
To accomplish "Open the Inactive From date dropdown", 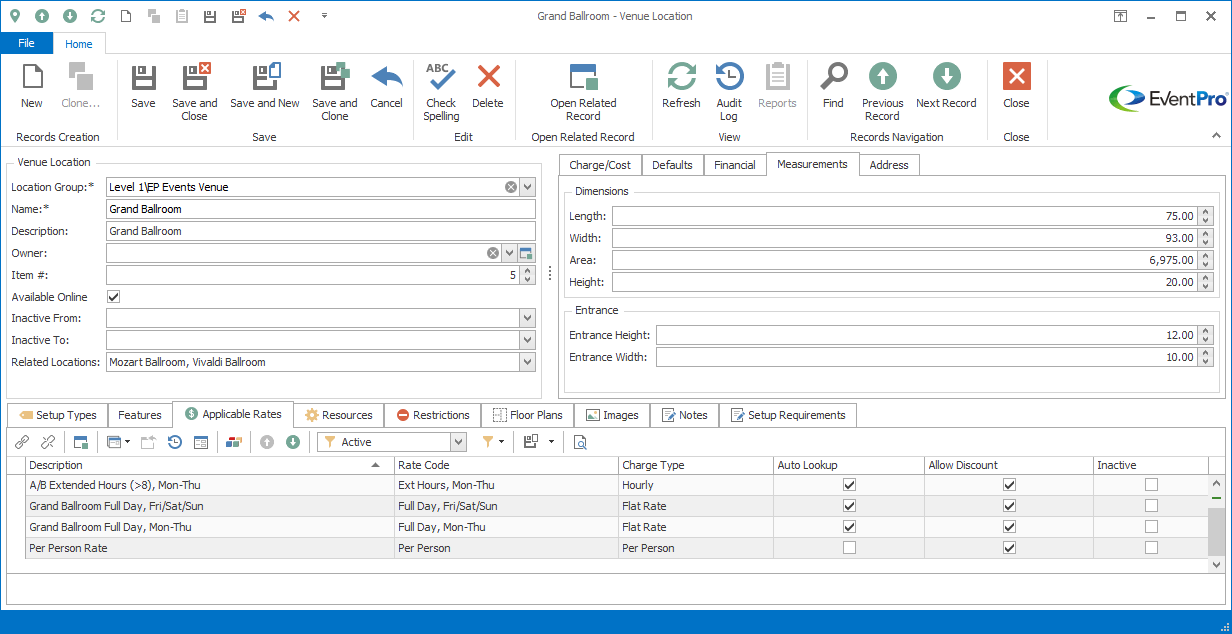I will [528, 318].
